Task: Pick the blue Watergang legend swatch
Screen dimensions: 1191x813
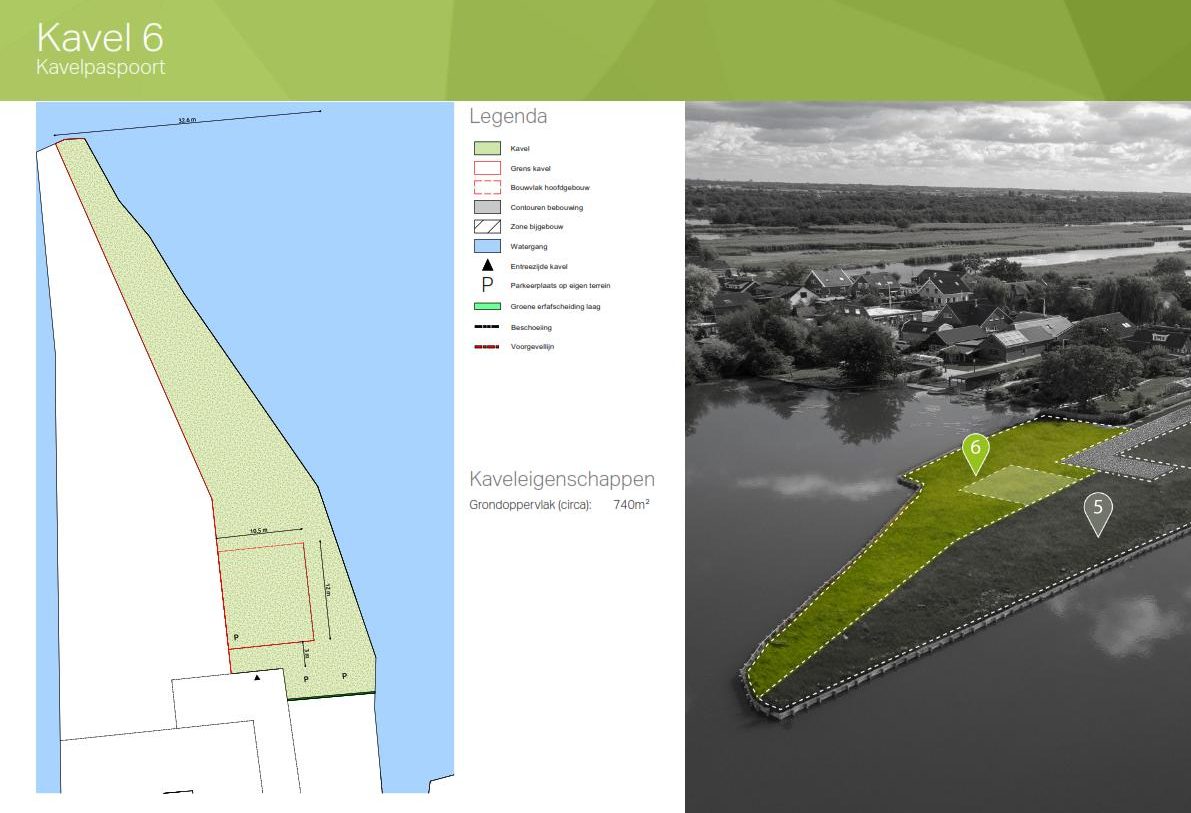Action: tap(487, 246)
